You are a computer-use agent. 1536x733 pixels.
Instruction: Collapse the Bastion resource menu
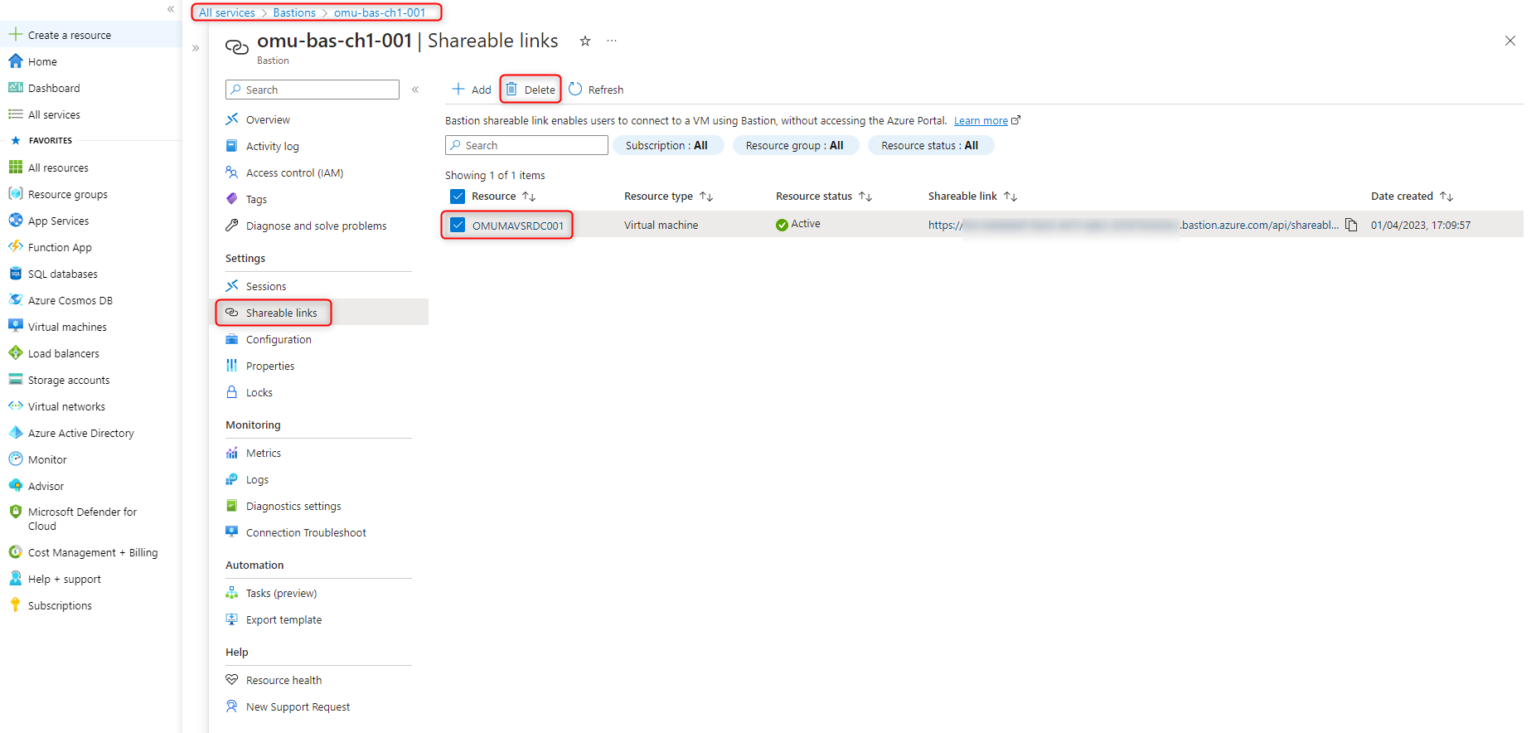(x=415, y=90)
